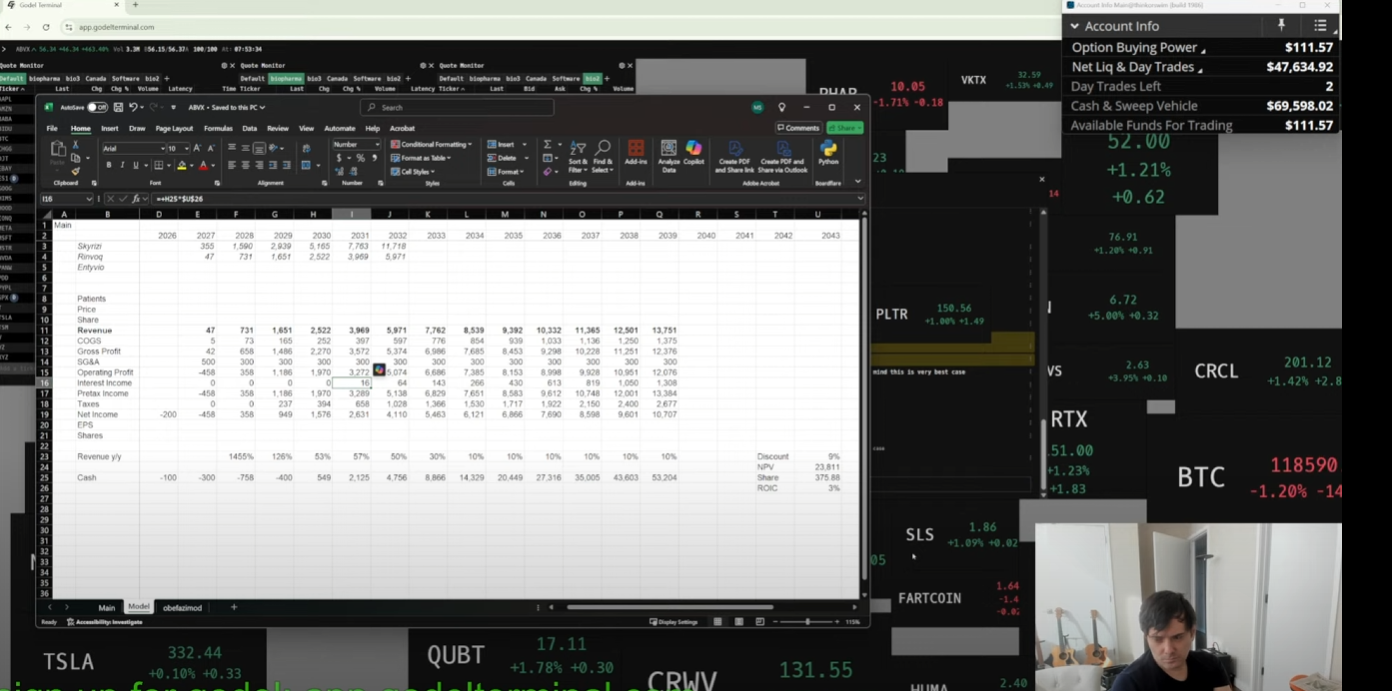Click Create PDF and Share link
Screen dimensions: 1392x691
pyautogui.click(x=735, y=156)
